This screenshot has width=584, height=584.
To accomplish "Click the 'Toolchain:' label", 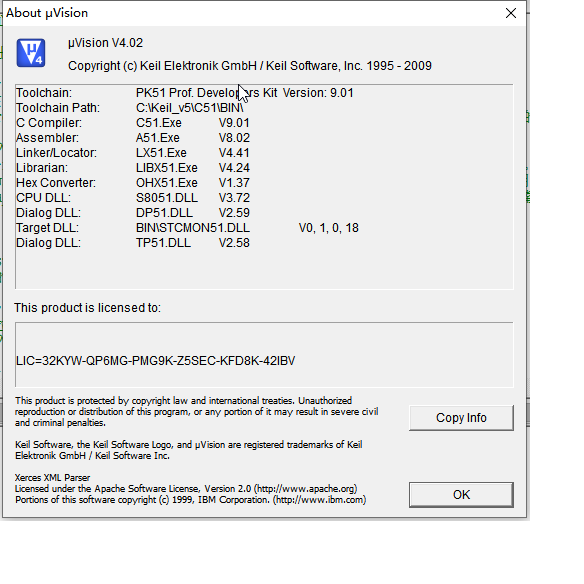I will [x=44, y=93].
